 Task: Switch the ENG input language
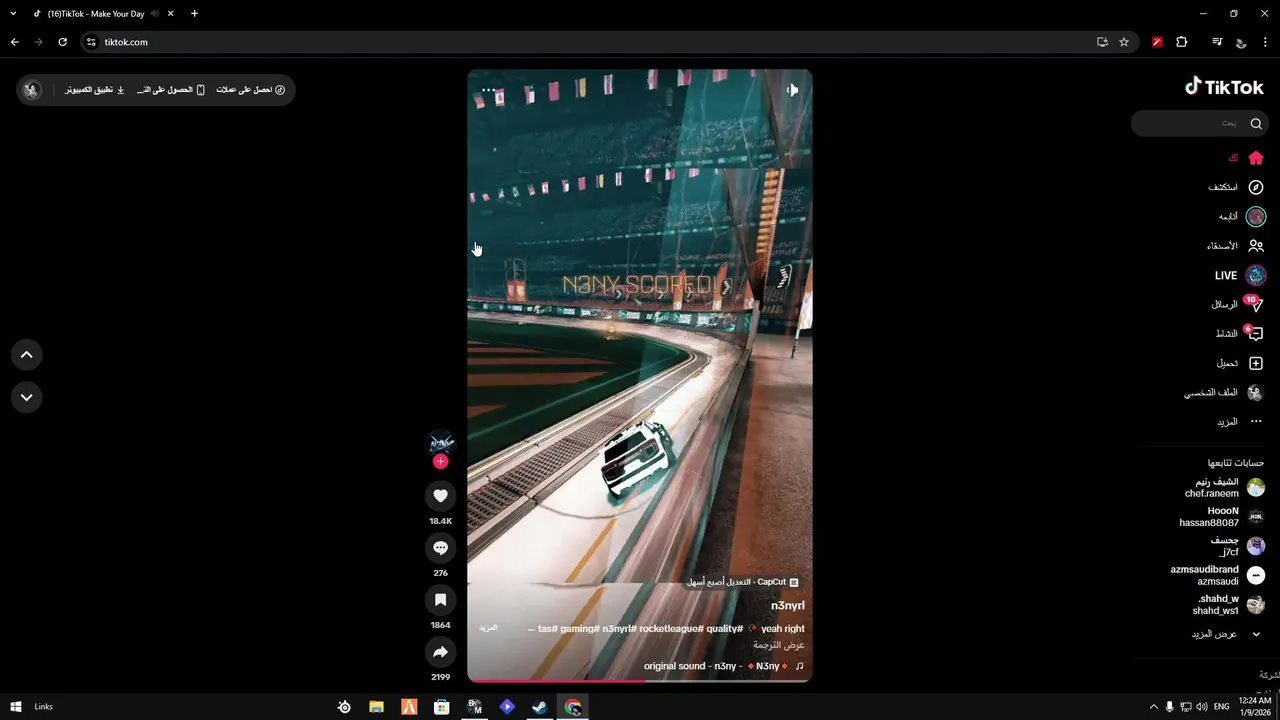1221,707
